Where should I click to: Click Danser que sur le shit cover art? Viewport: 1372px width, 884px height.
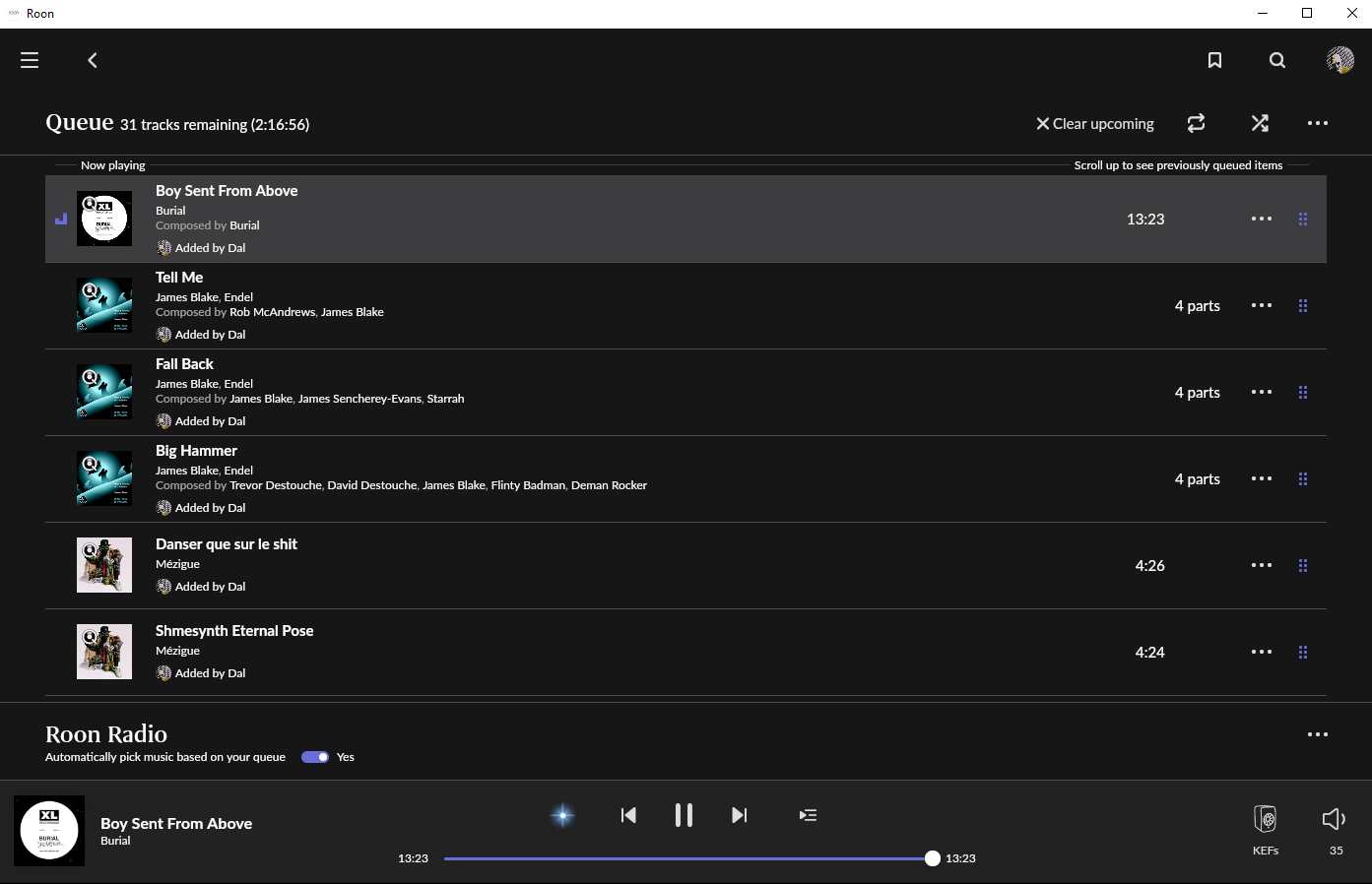pos(104,565)
